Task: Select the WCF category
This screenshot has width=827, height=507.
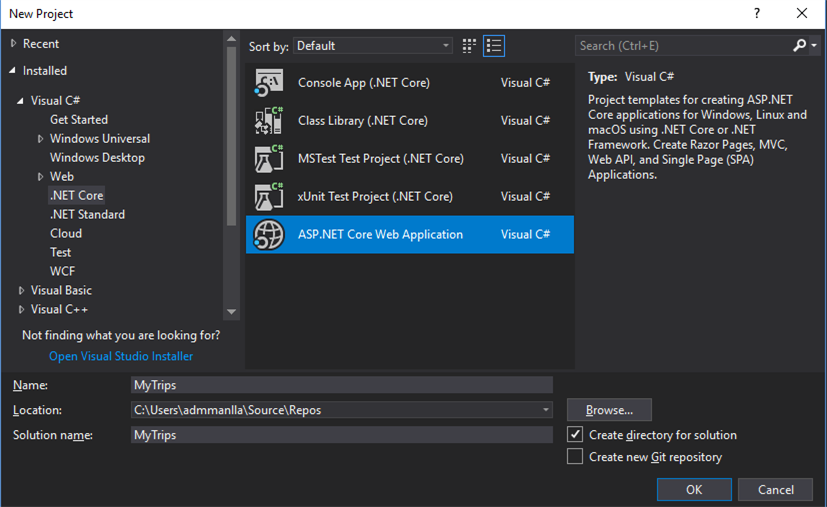Action: coord(62,272)
